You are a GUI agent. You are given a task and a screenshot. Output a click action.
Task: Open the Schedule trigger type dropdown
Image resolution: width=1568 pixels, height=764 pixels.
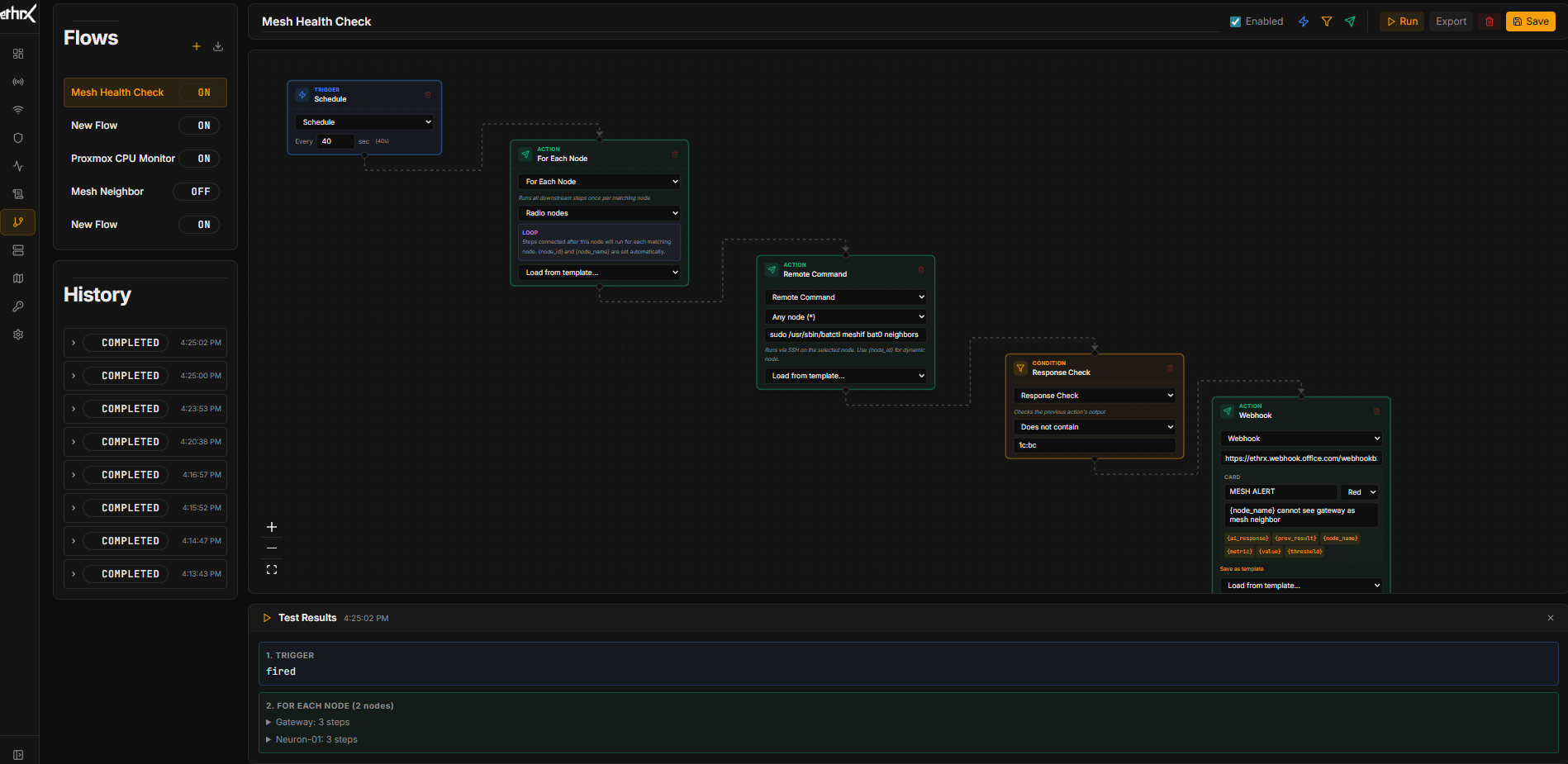364,122
